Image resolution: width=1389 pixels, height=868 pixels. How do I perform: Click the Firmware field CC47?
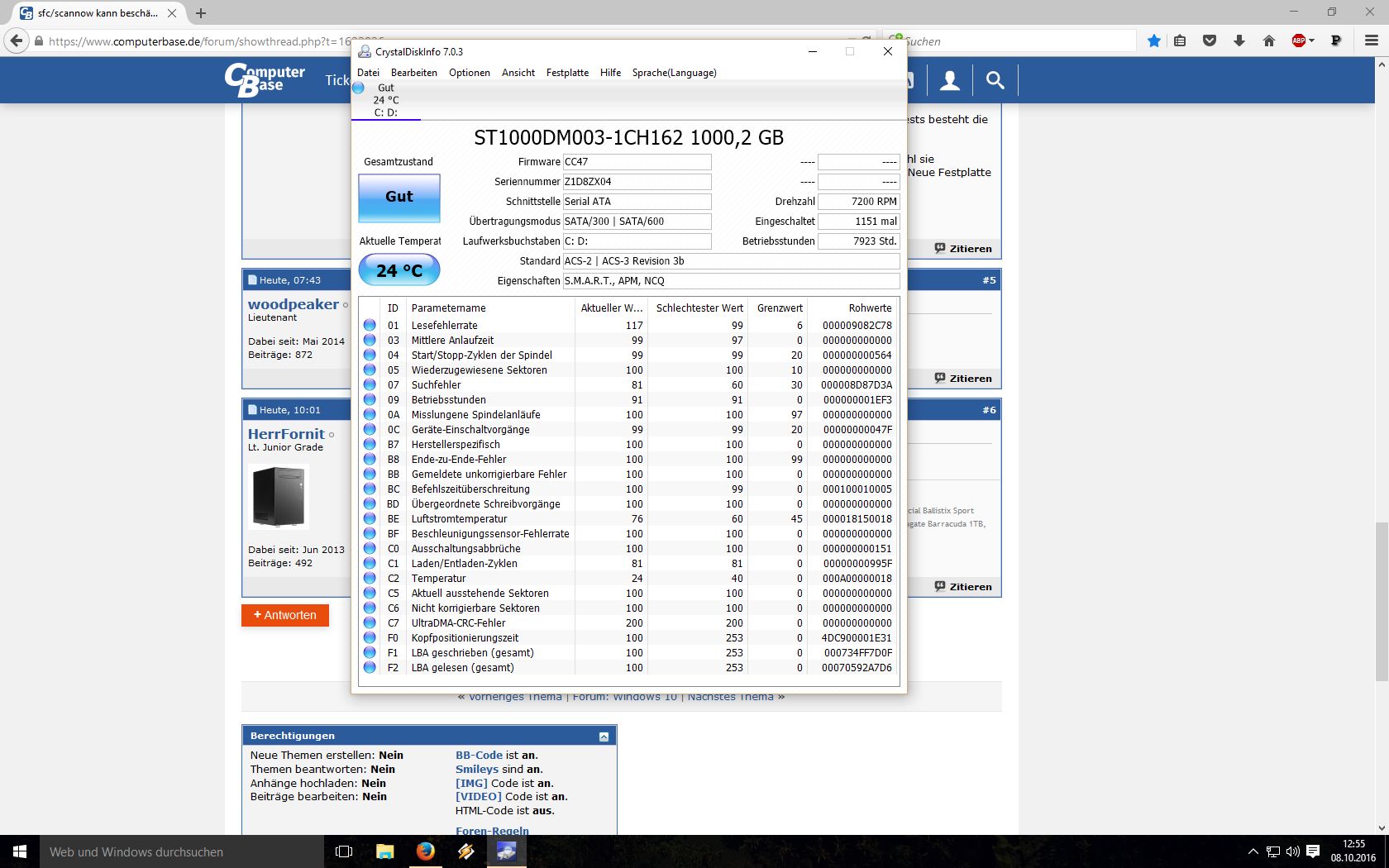pos(637,162)
